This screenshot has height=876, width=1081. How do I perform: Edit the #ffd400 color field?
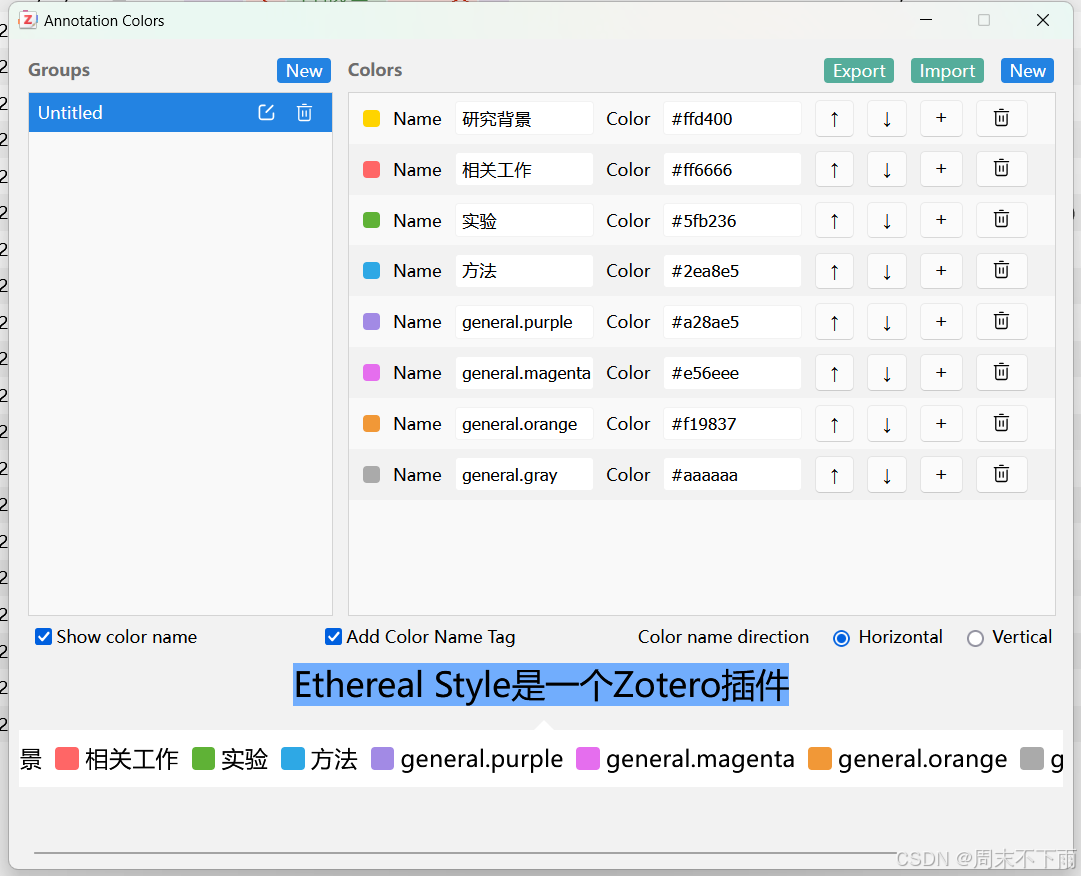click(732, 119)
